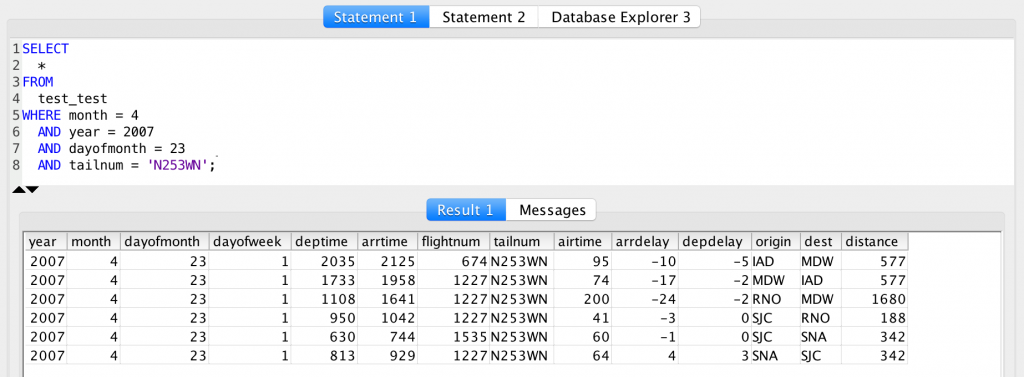Click the origin column header
The width and height of the screenshot is (1024, 377).
pos(776,242)
